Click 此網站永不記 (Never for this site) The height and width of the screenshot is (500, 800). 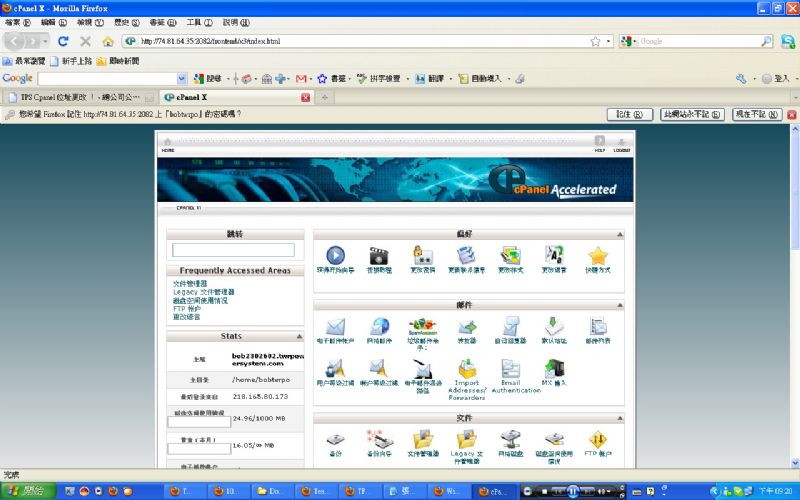692,114
